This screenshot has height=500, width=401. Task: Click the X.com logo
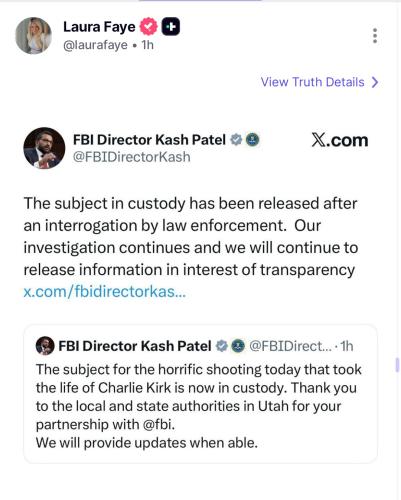point(340,140)
